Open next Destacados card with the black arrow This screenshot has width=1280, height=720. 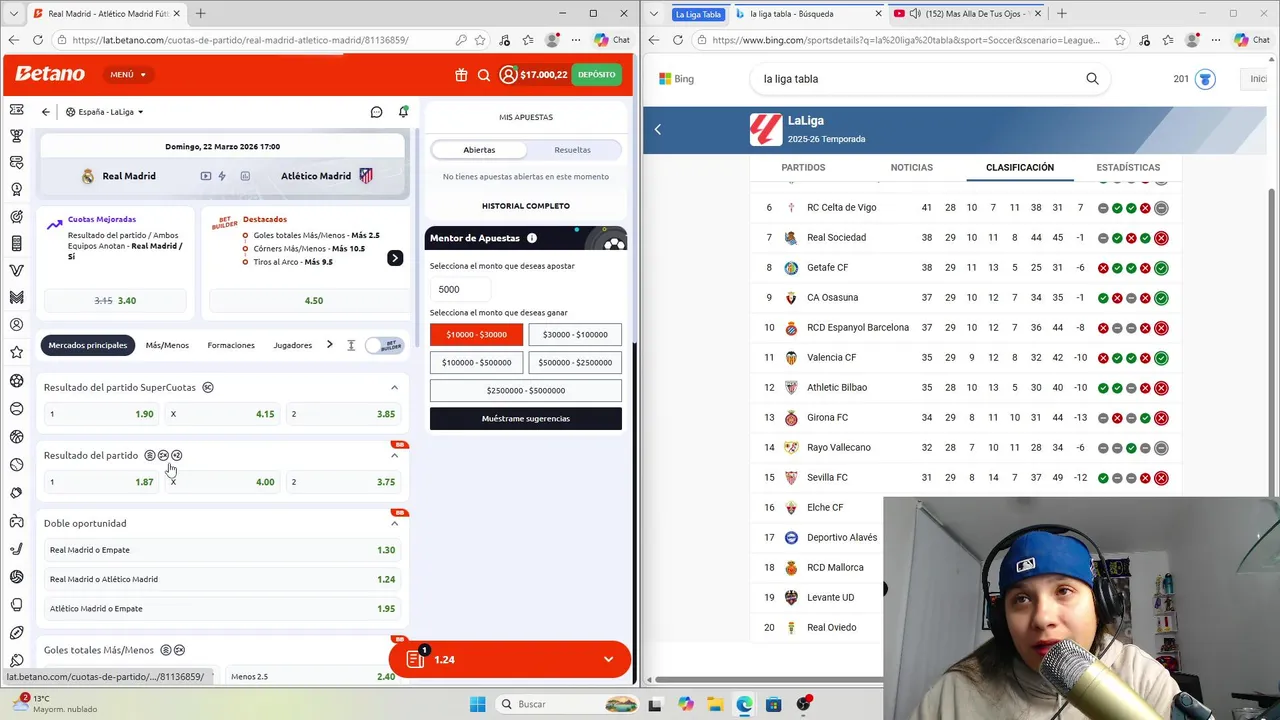pos(395,258)
